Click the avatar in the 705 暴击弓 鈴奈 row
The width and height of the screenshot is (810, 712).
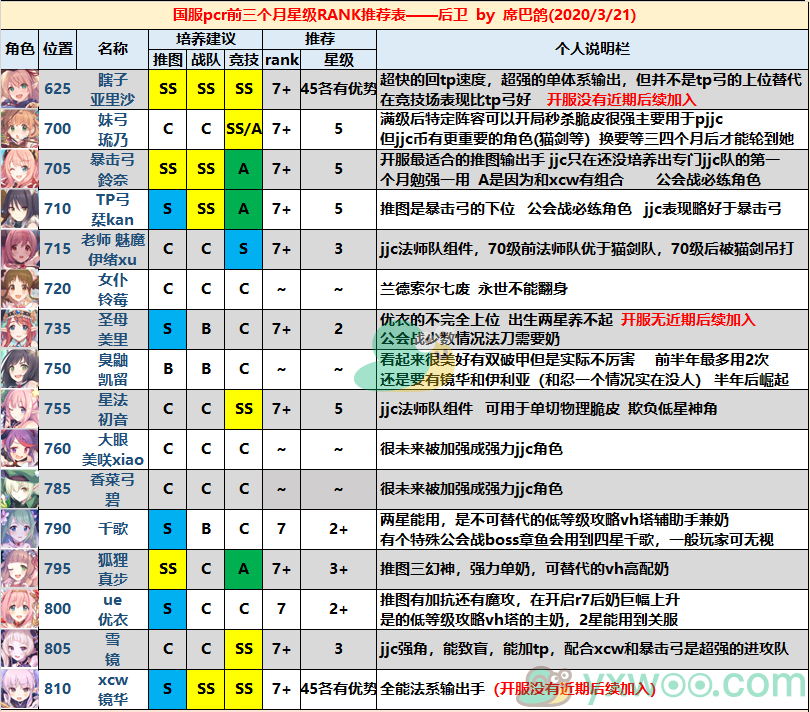coord(20,169)
